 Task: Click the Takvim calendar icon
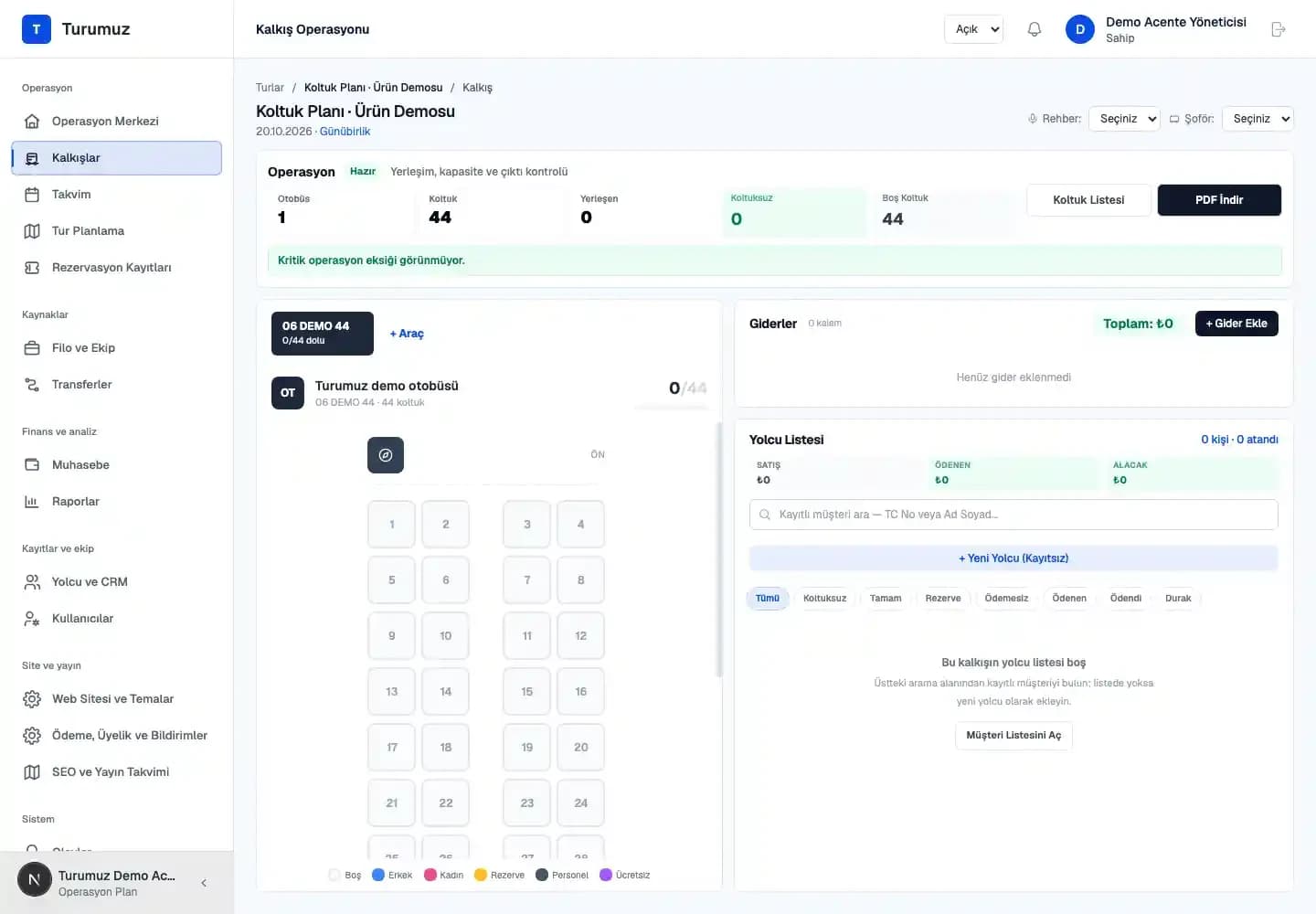[32, 195]
